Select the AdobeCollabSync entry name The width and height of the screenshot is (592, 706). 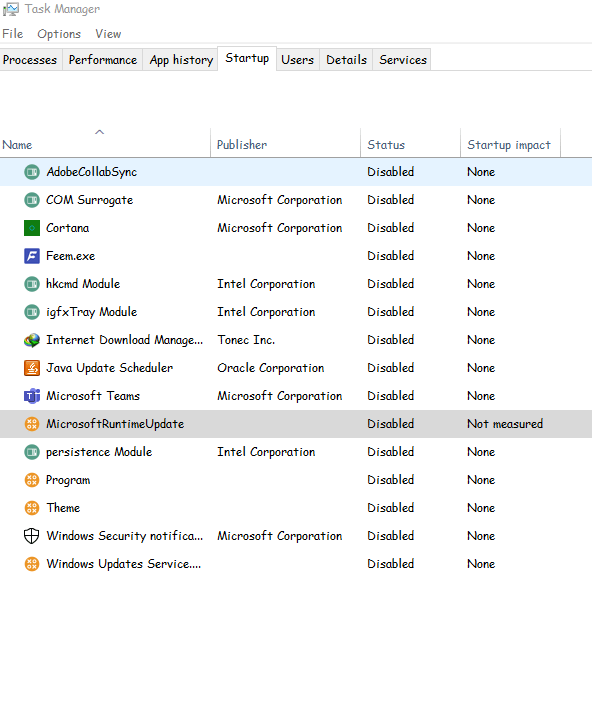click(92, 172)
